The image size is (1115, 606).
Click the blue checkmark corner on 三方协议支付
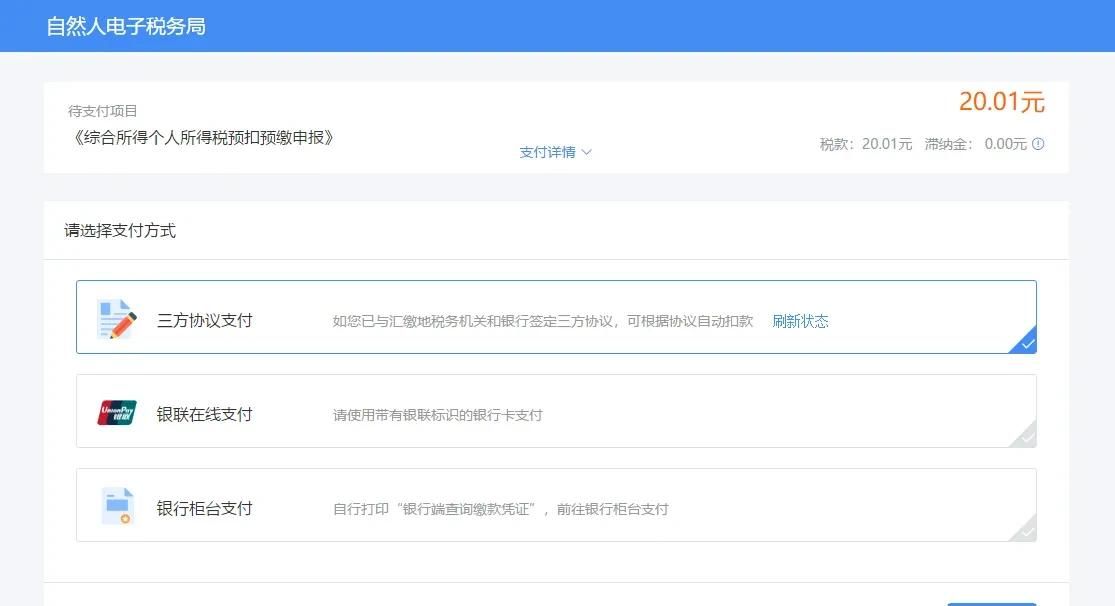point(1028,343)
